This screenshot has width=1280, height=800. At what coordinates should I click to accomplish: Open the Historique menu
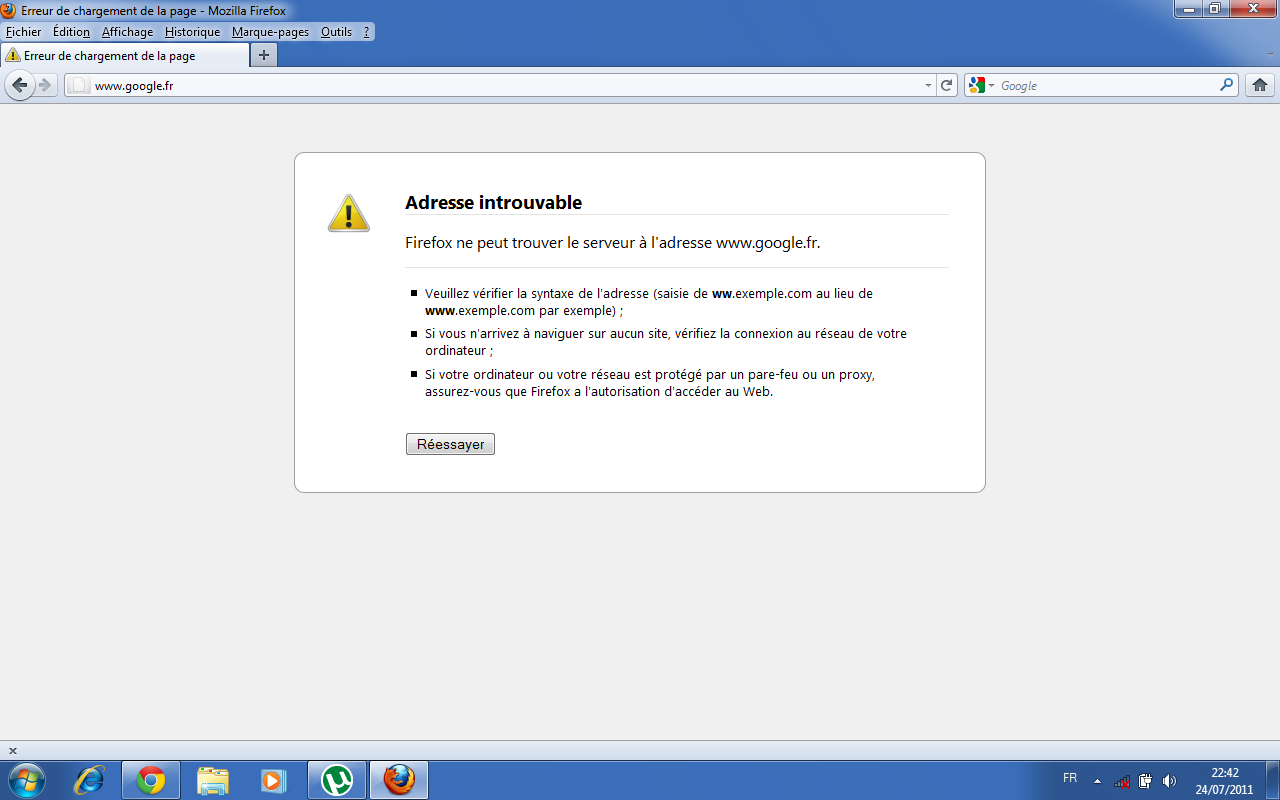point(192,32)
